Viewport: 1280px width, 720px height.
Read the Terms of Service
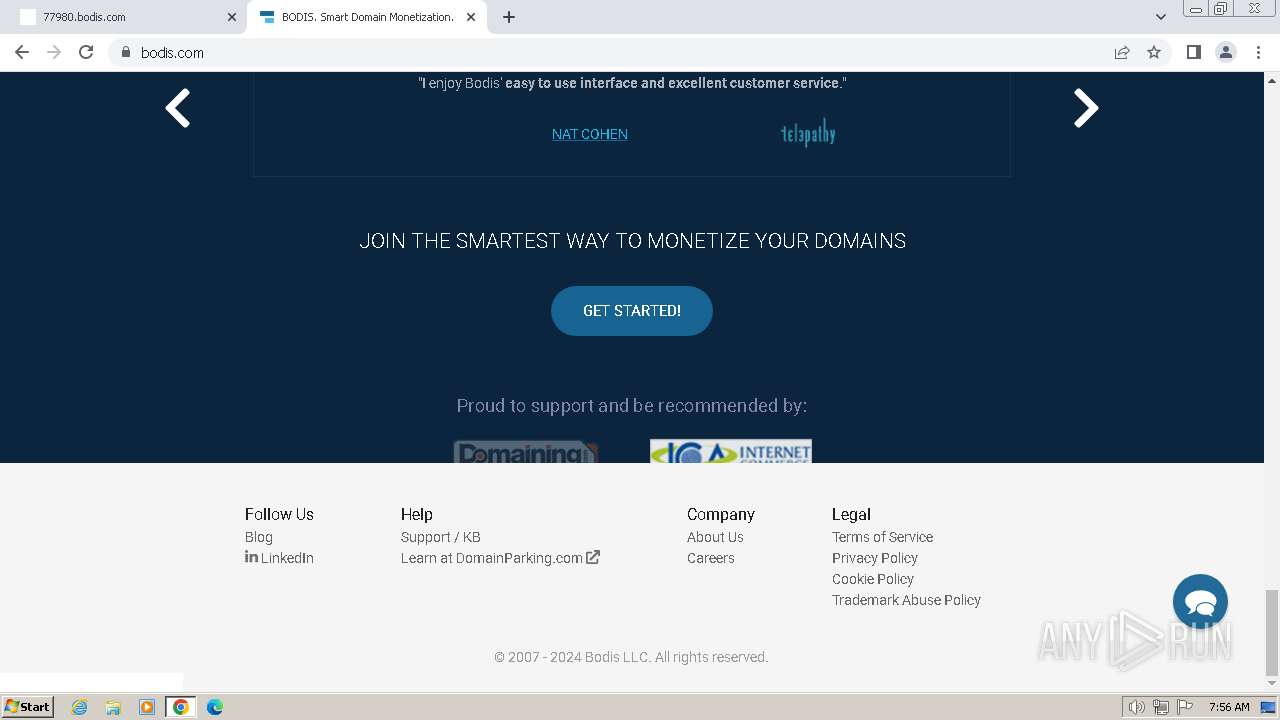click(882, 537)
